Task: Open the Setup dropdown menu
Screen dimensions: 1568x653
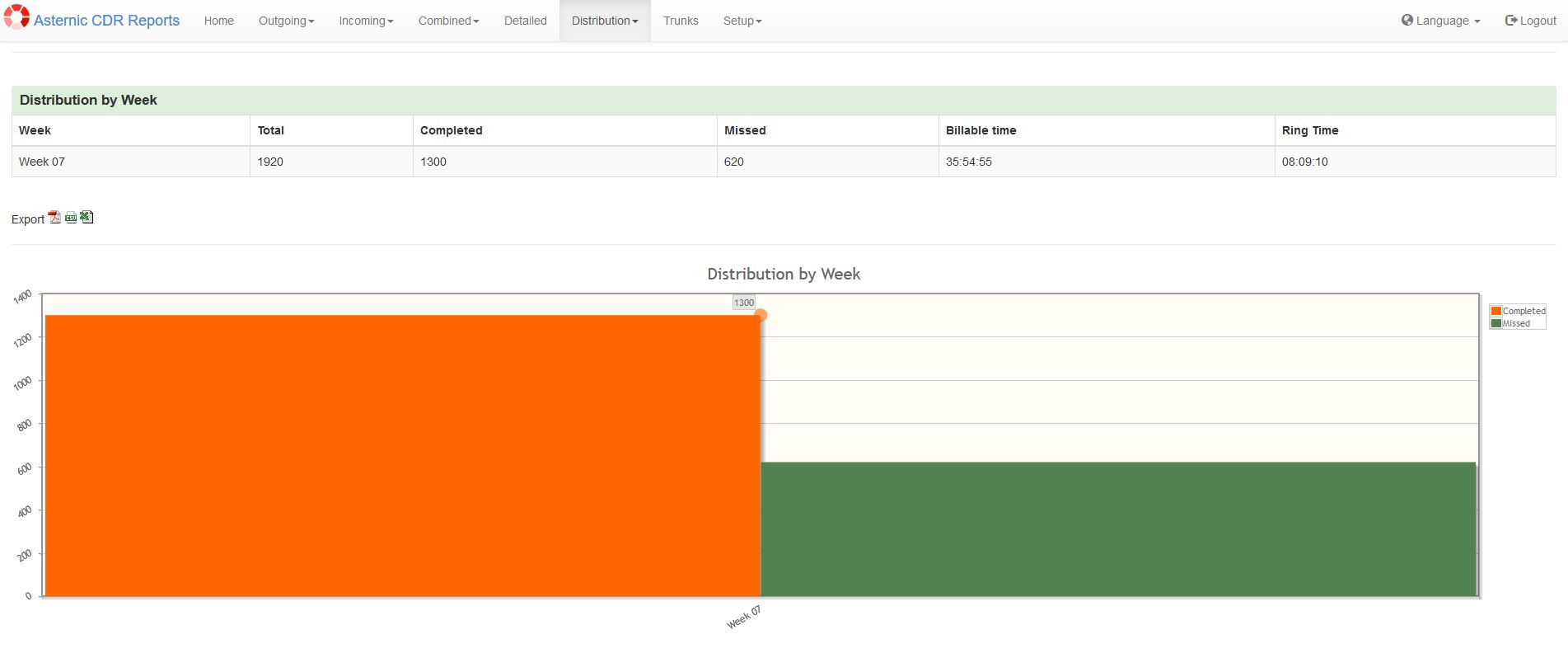Action: pos(742,21)
